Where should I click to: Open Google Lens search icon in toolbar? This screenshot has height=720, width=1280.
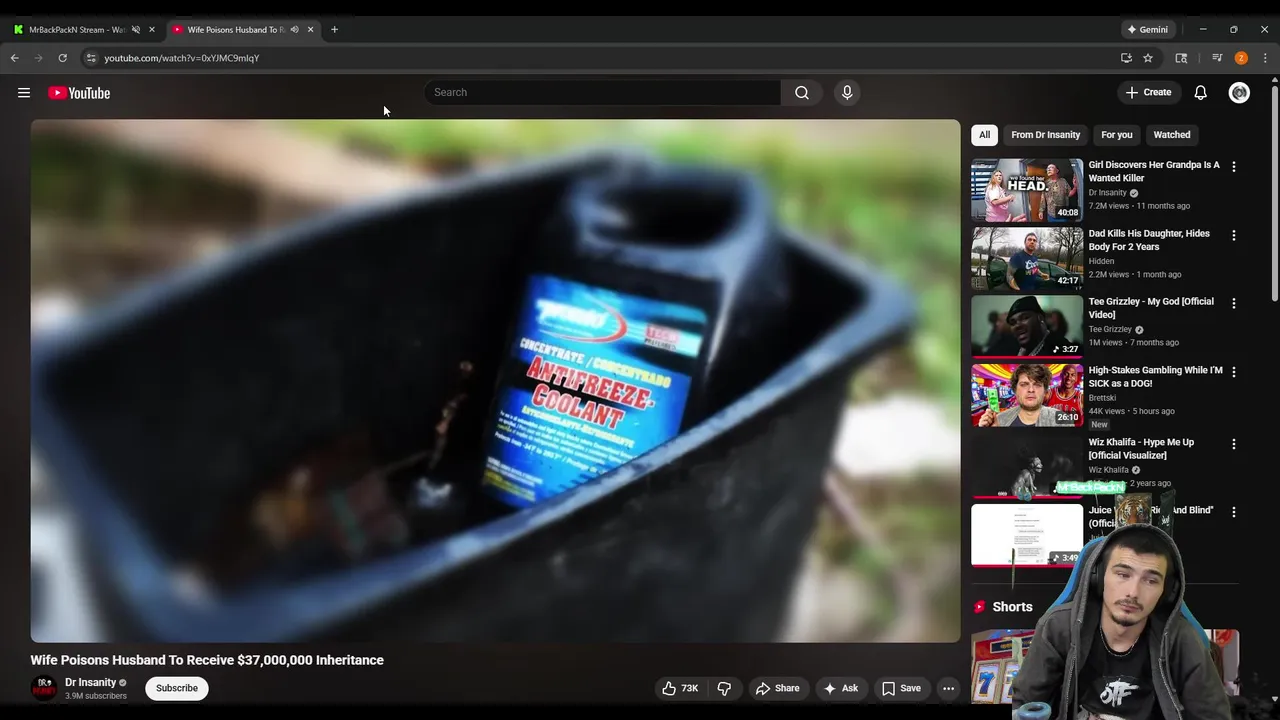click(x=1181, y=58)
